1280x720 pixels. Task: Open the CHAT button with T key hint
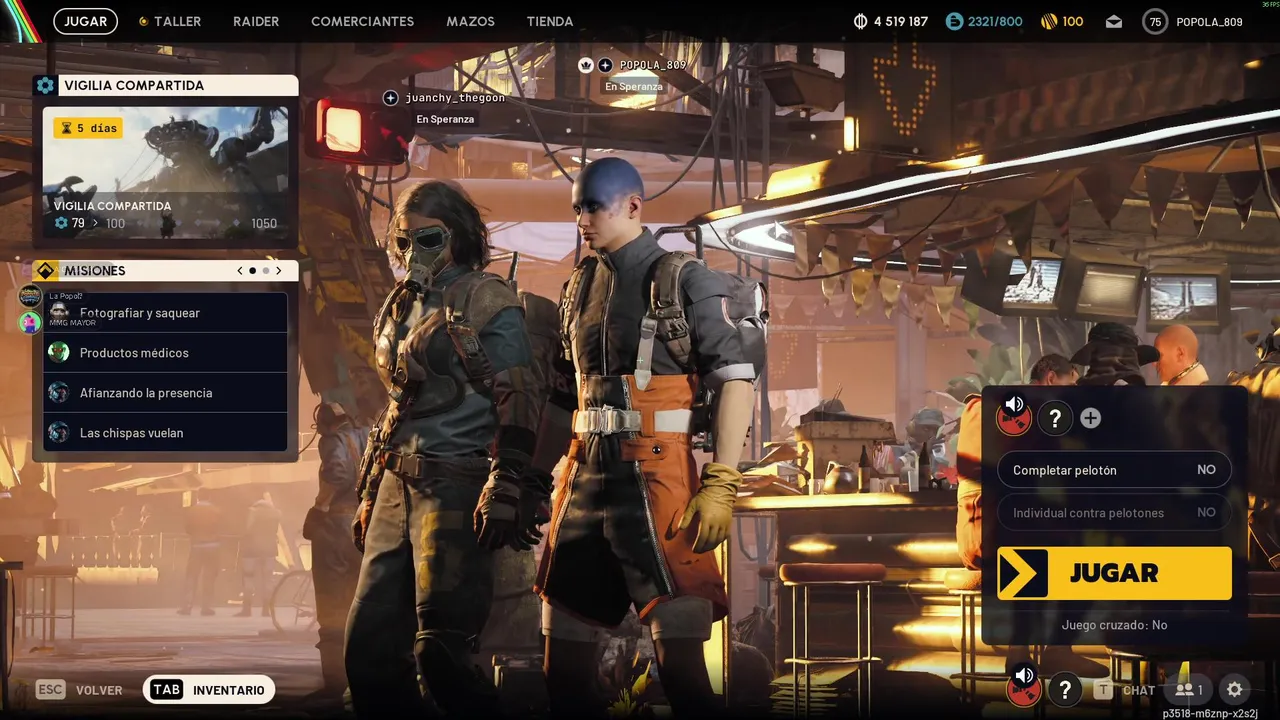pos(1124,690)
